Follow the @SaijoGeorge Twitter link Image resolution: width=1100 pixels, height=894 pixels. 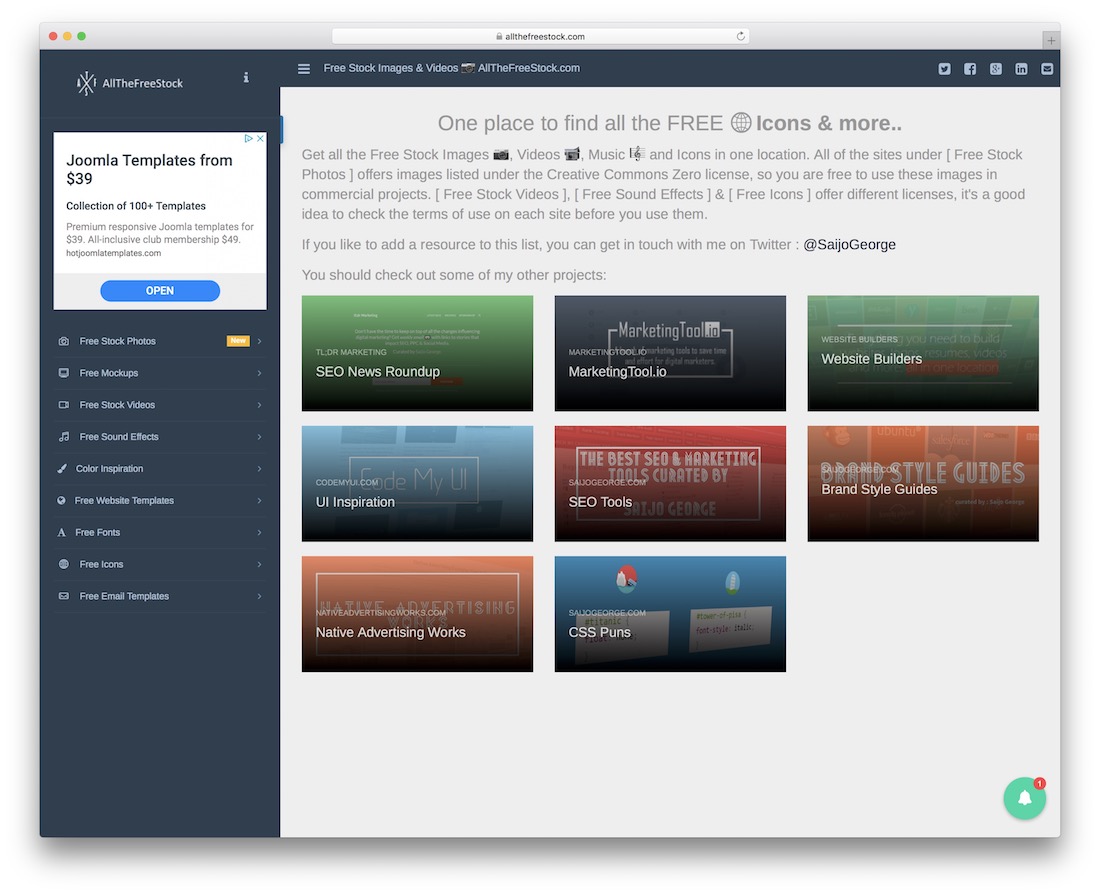click(x=849, y=244)
